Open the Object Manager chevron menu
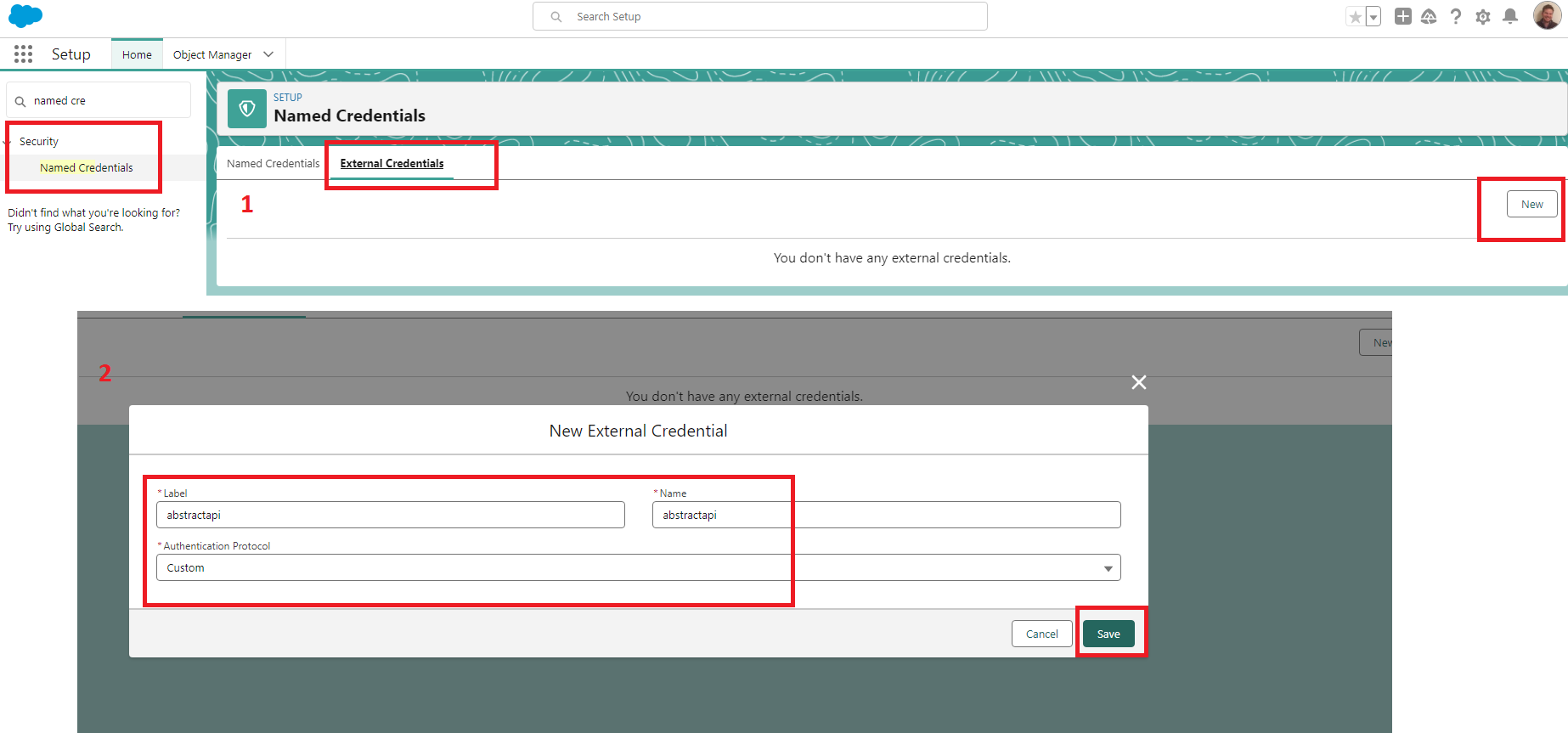The image size is (1568, 733). pyautogui.click(x=268, y=54)
